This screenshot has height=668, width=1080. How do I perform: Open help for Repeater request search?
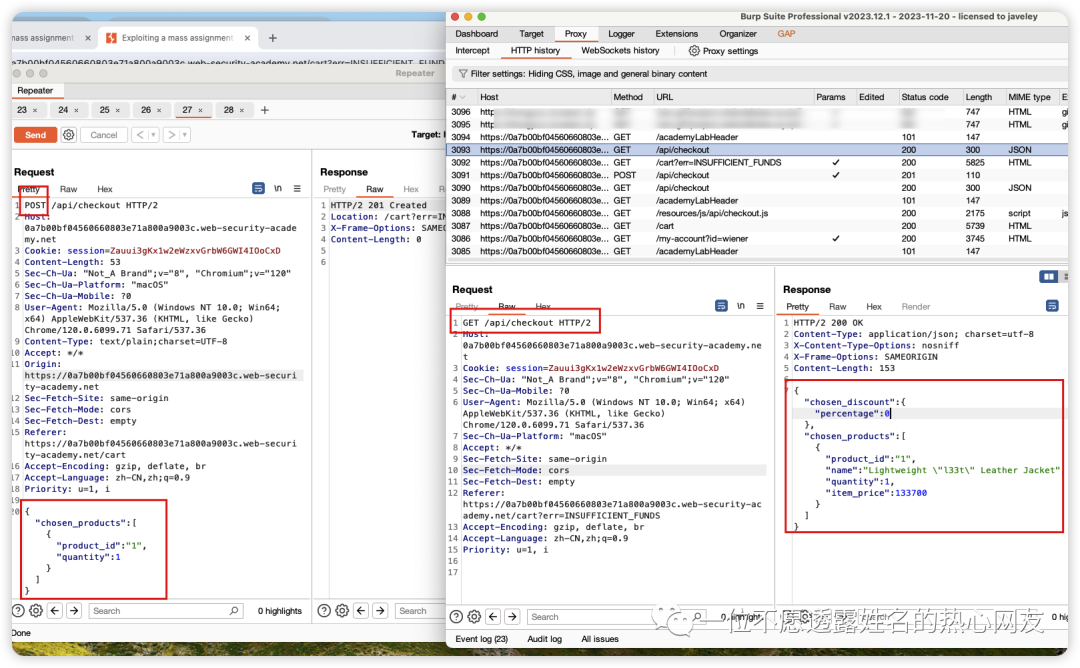point(19,610)
